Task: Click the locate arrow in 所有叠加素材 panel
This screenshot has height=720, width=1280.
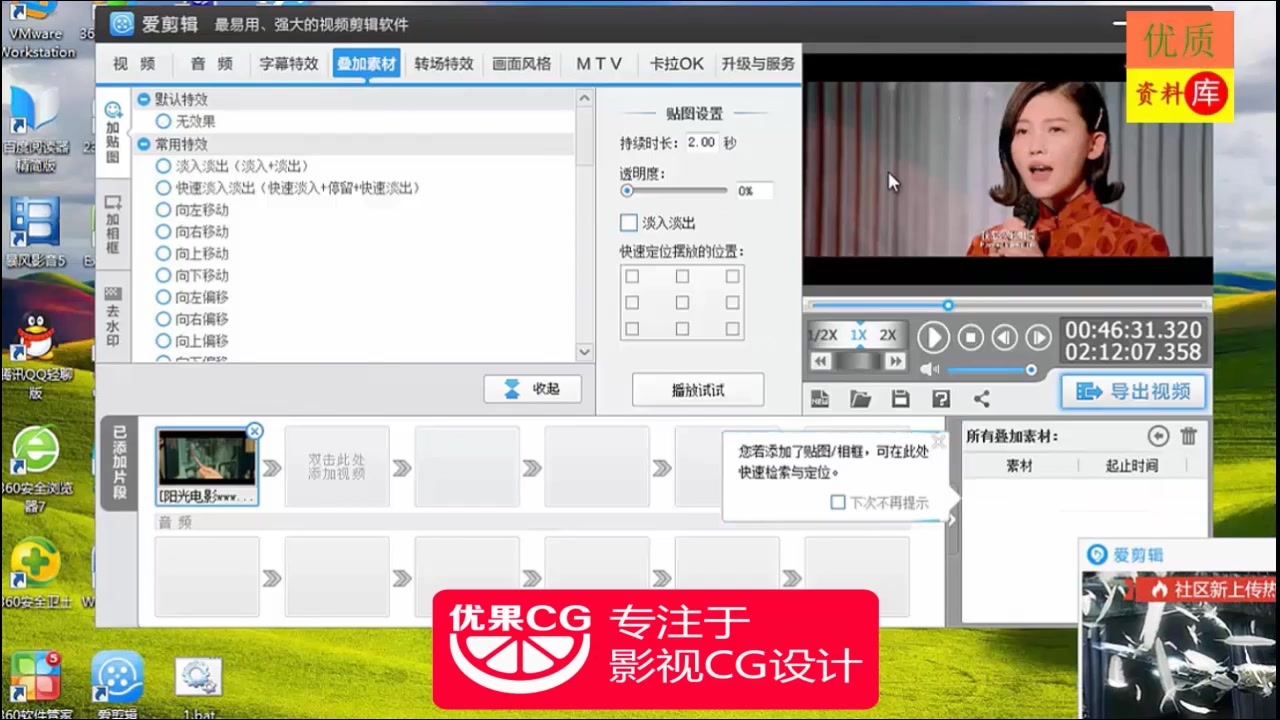Action: (1158, 436)
